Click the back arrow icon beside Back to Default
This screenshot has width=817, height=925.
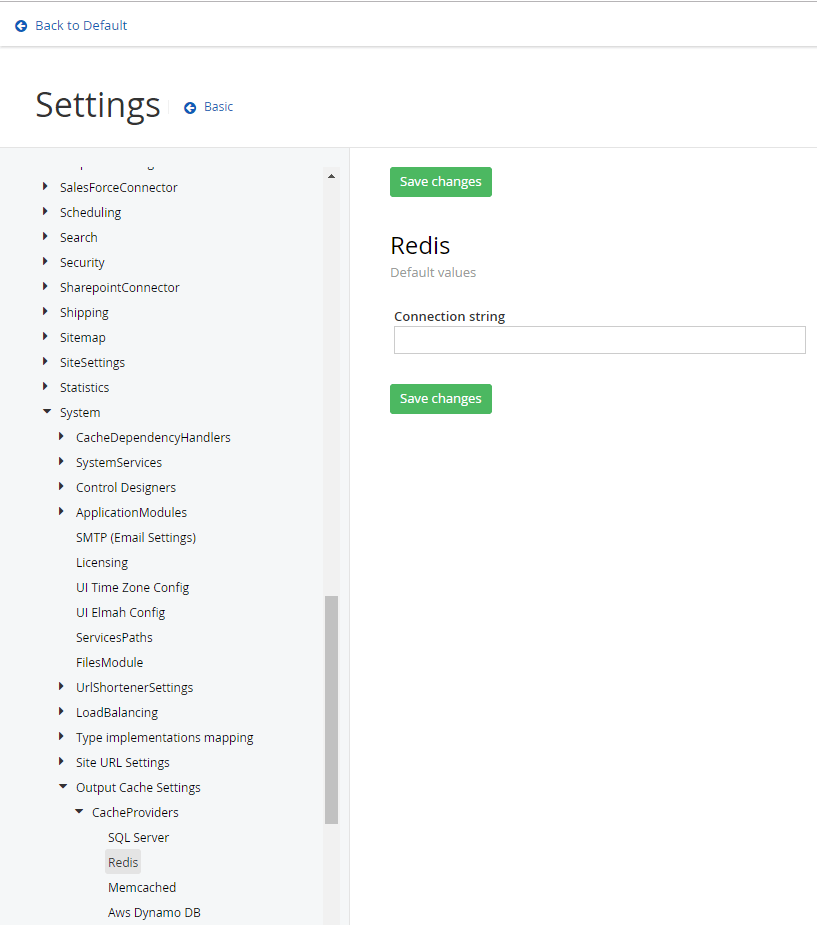coord(21,26)
